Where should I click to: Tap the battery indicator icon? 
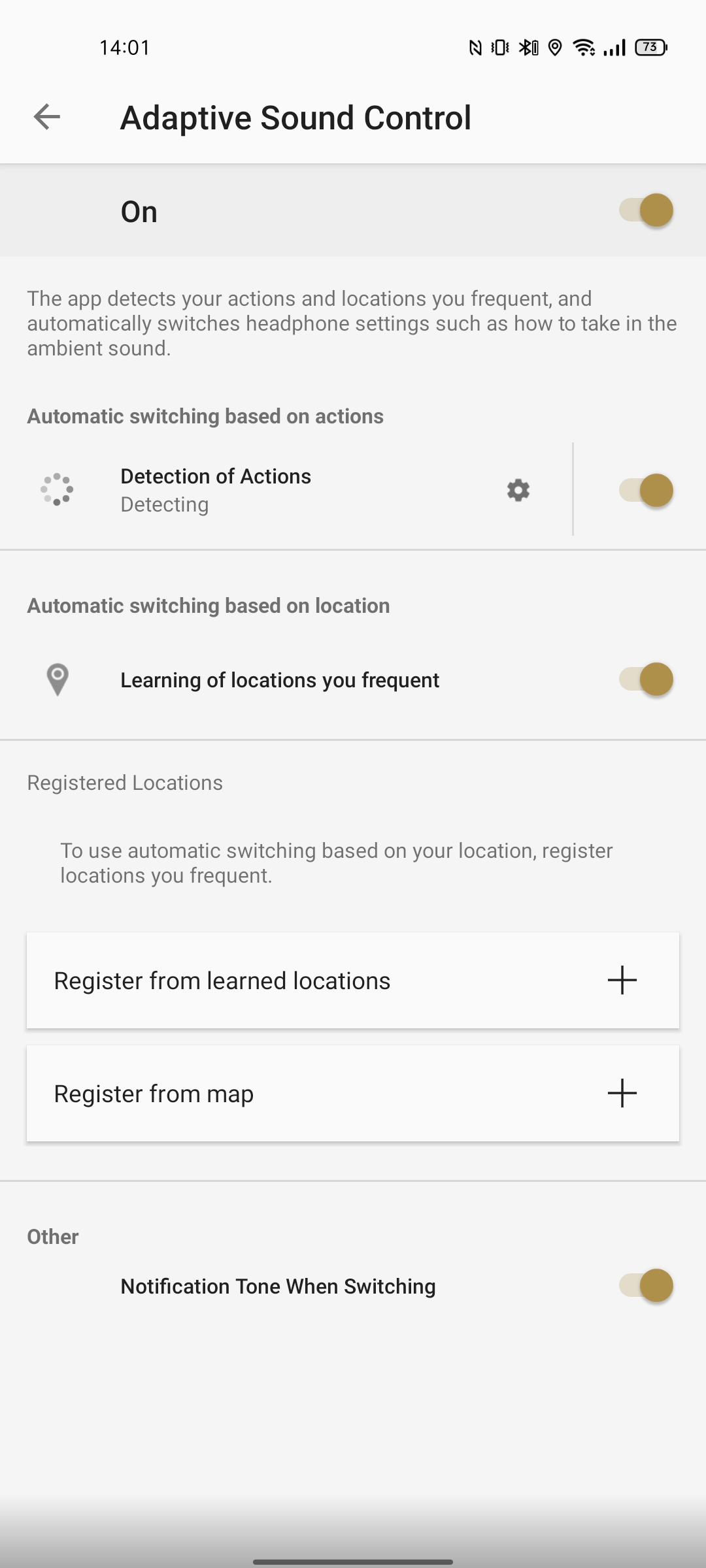pyautogui.click(x=650, y=48)
